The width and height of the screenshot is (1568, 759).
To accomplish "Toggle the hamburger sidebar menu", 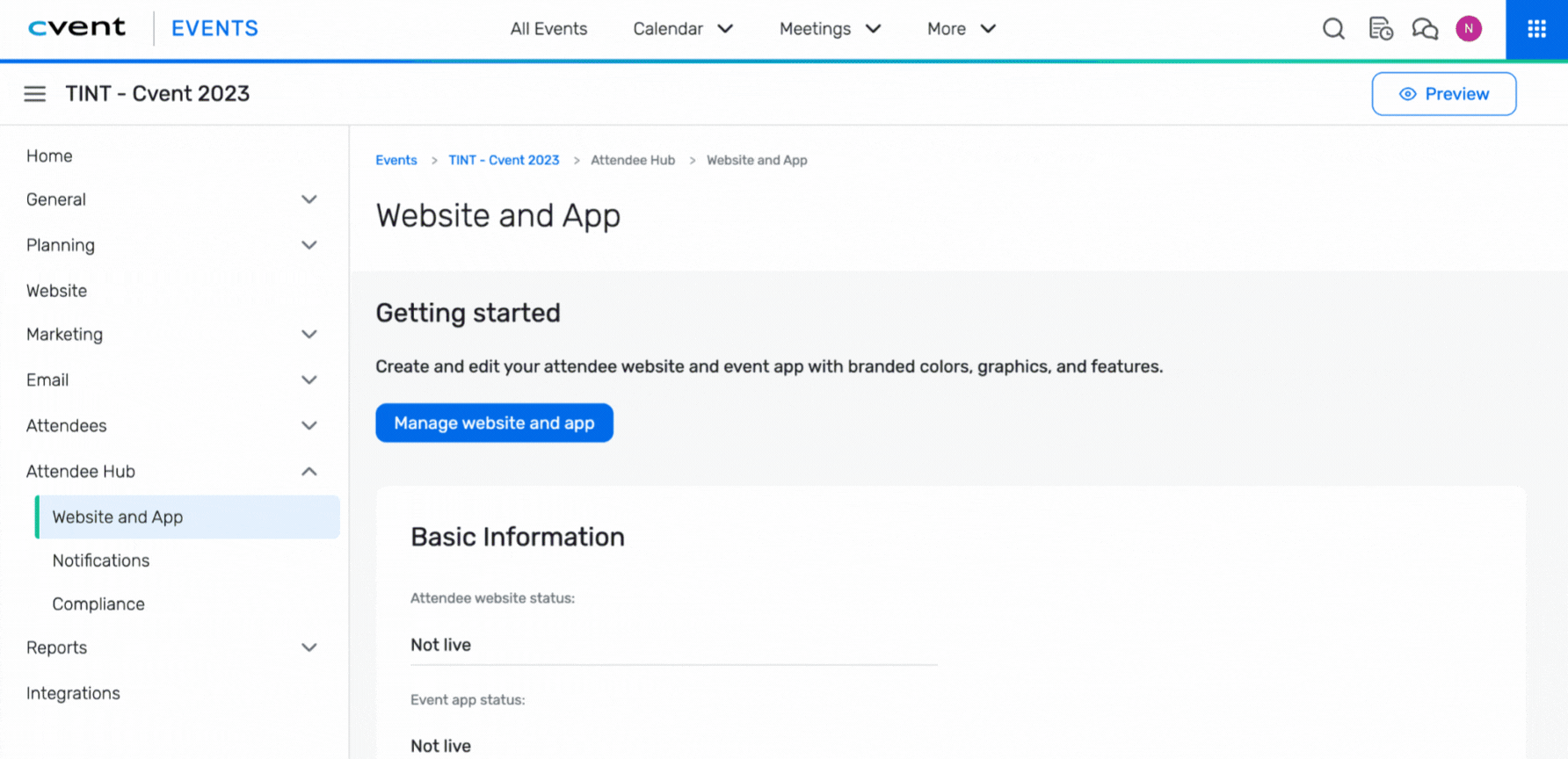I will [34, 94].
